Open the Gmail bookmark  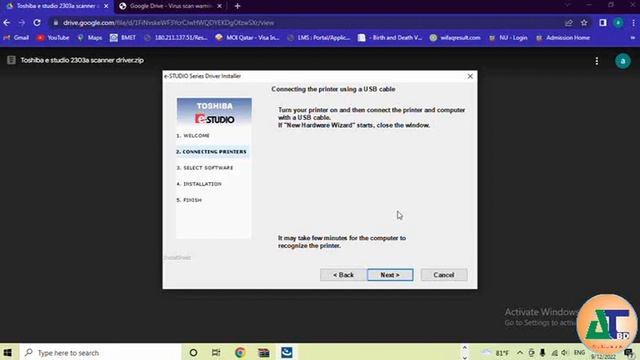(x=16, y=38)
